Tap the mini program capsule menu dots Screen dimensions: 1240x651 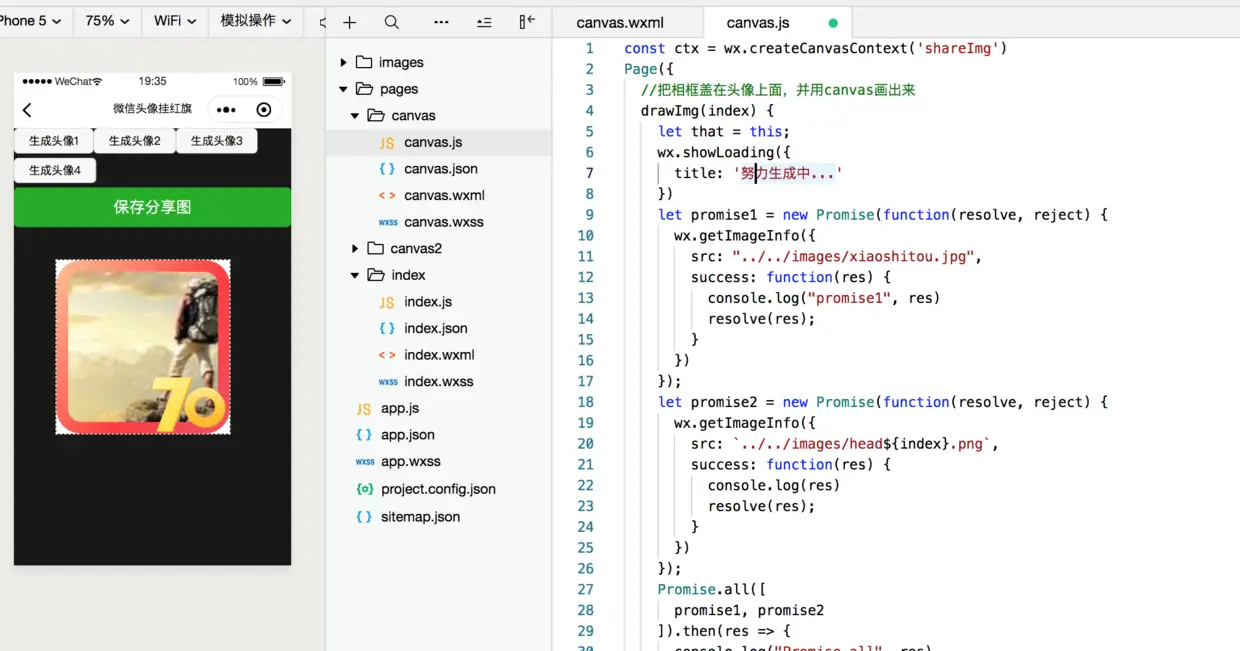click(x=227, y=110)
